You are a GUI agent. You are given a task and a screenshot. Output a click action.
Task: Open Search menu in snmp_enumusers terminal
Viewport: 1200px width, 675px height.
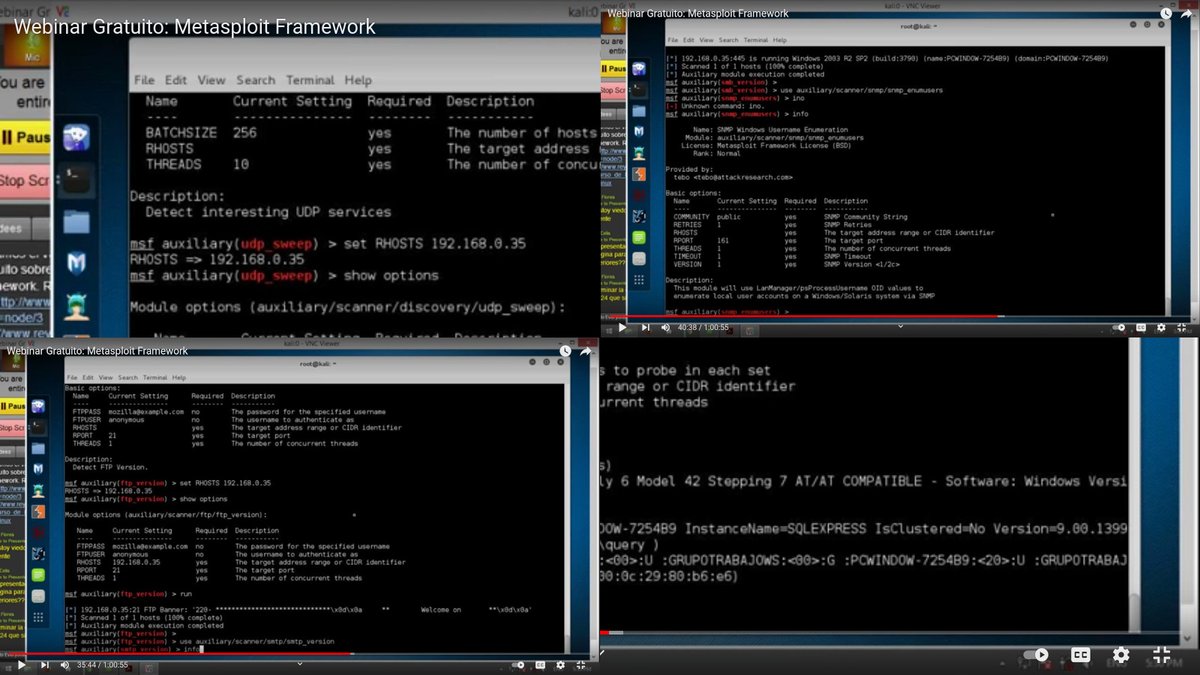(x=728, y=40)
